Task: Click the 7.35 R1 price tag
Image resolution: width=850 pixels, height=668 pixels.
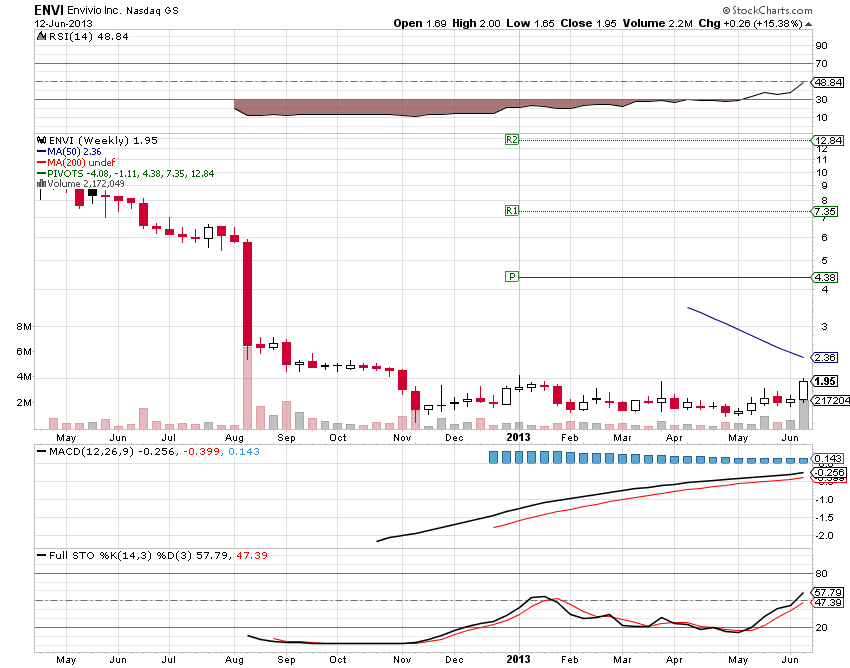Action: (826, 211)
